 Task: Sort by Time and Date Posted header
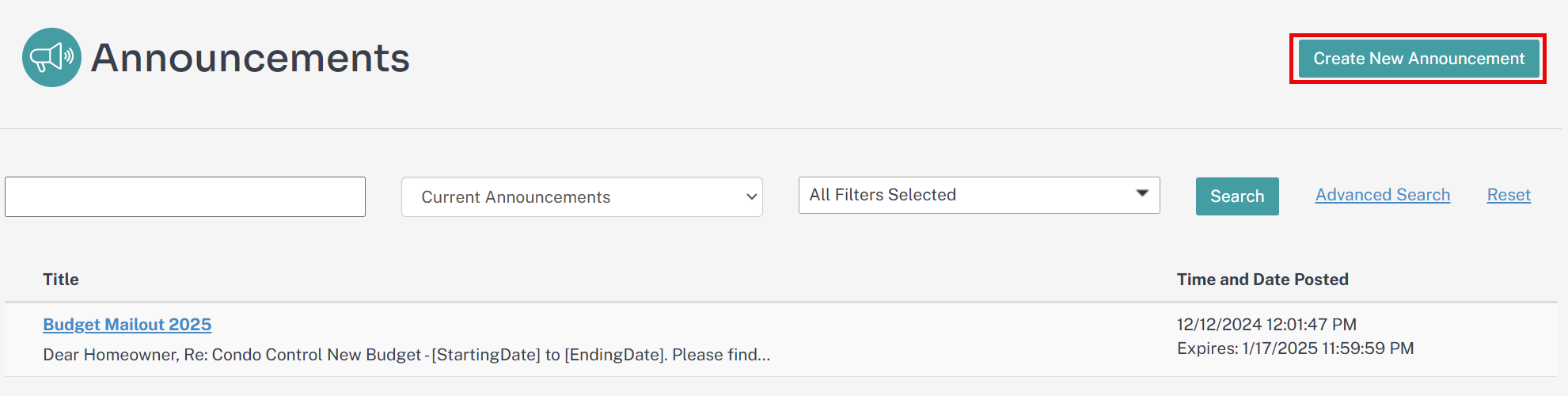tap(1262, 279)
